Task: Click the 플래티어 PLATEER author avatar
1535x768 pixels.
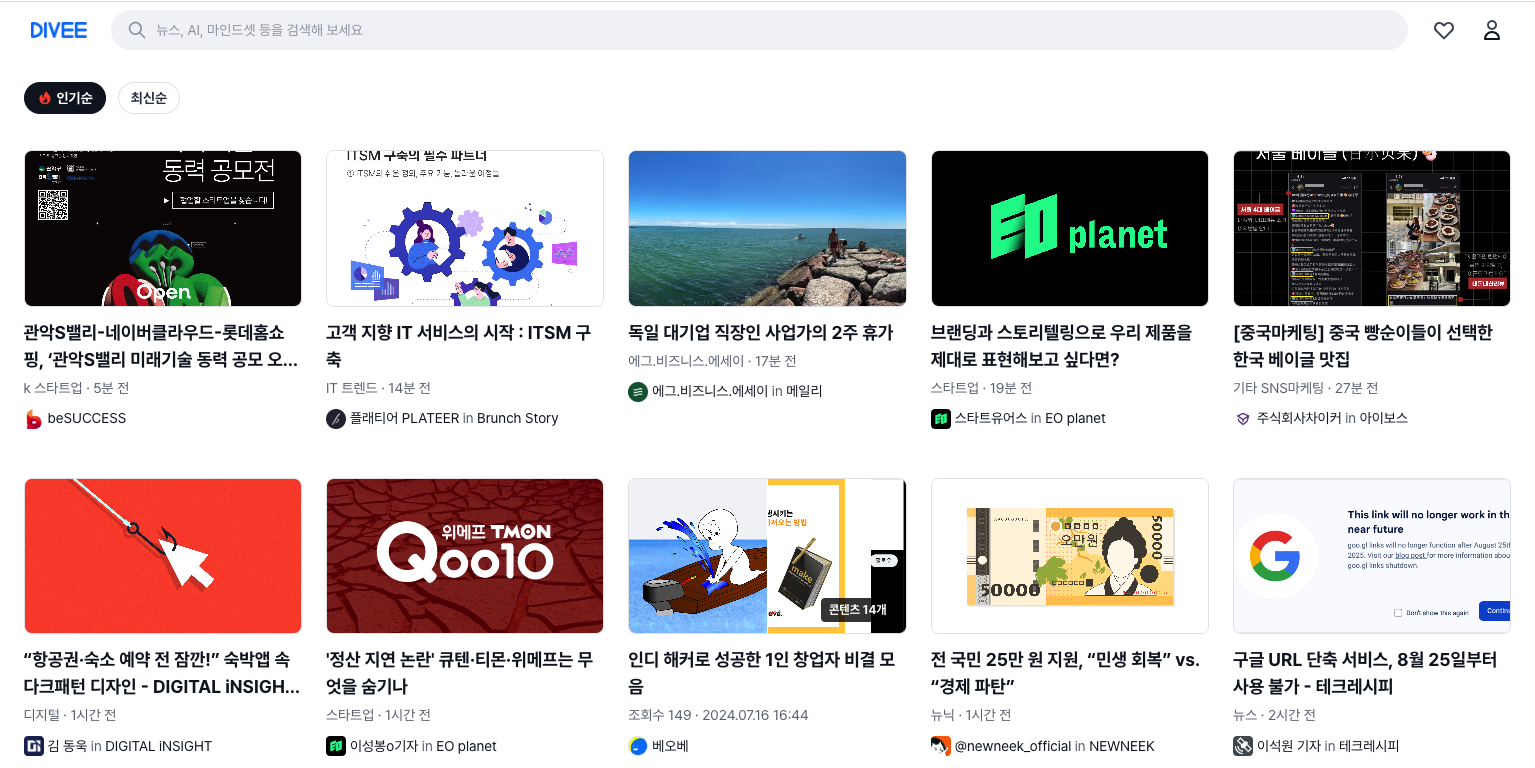Action: point(336,419)
